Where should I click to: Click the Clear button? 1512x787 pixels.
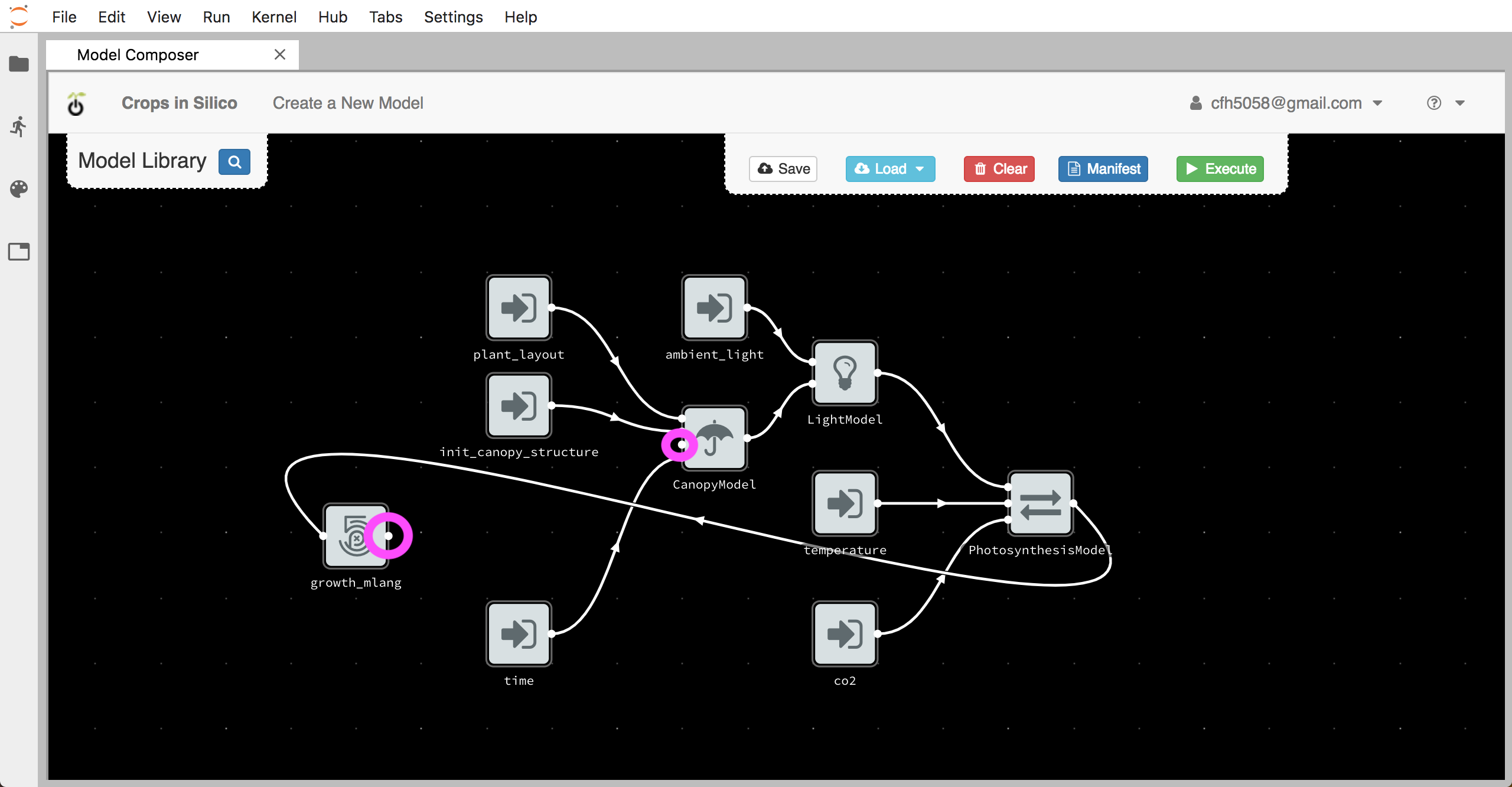tap(1001, 168)
